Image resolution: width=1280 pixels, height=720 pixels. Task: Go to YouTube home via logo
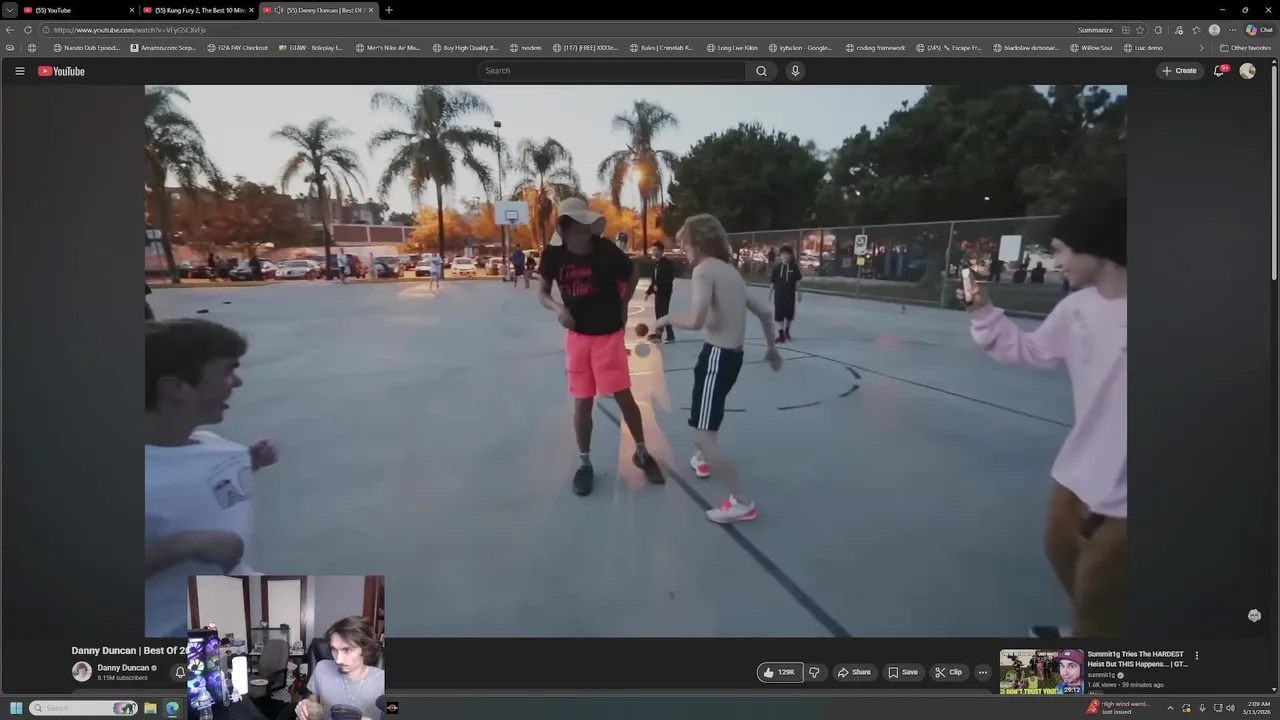[x=61, y=71]
